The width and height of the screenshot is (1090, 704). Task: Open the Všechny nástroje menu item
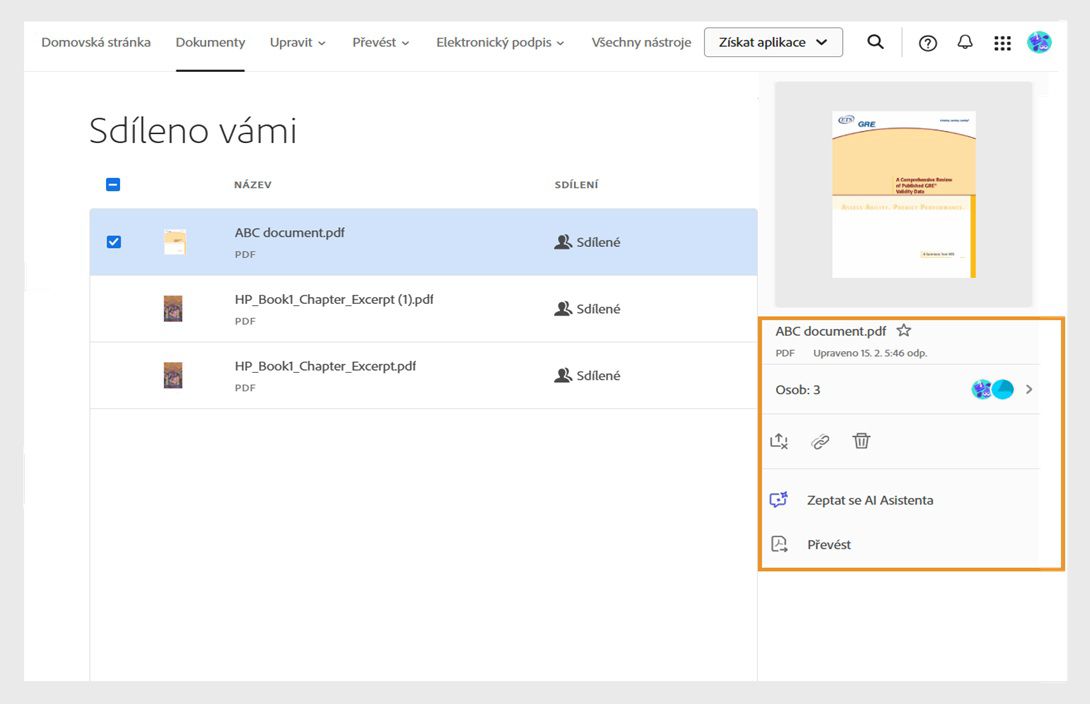[x=641, y=42]
